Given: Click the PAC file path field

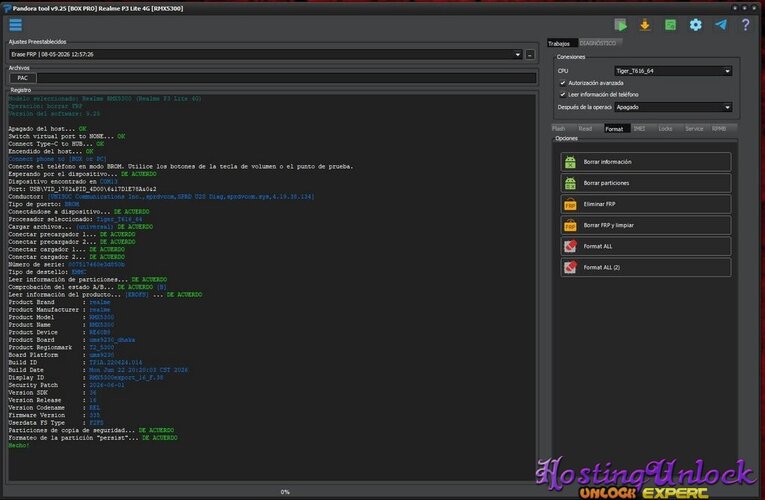Looking at the screenshot, I should 286,78.
